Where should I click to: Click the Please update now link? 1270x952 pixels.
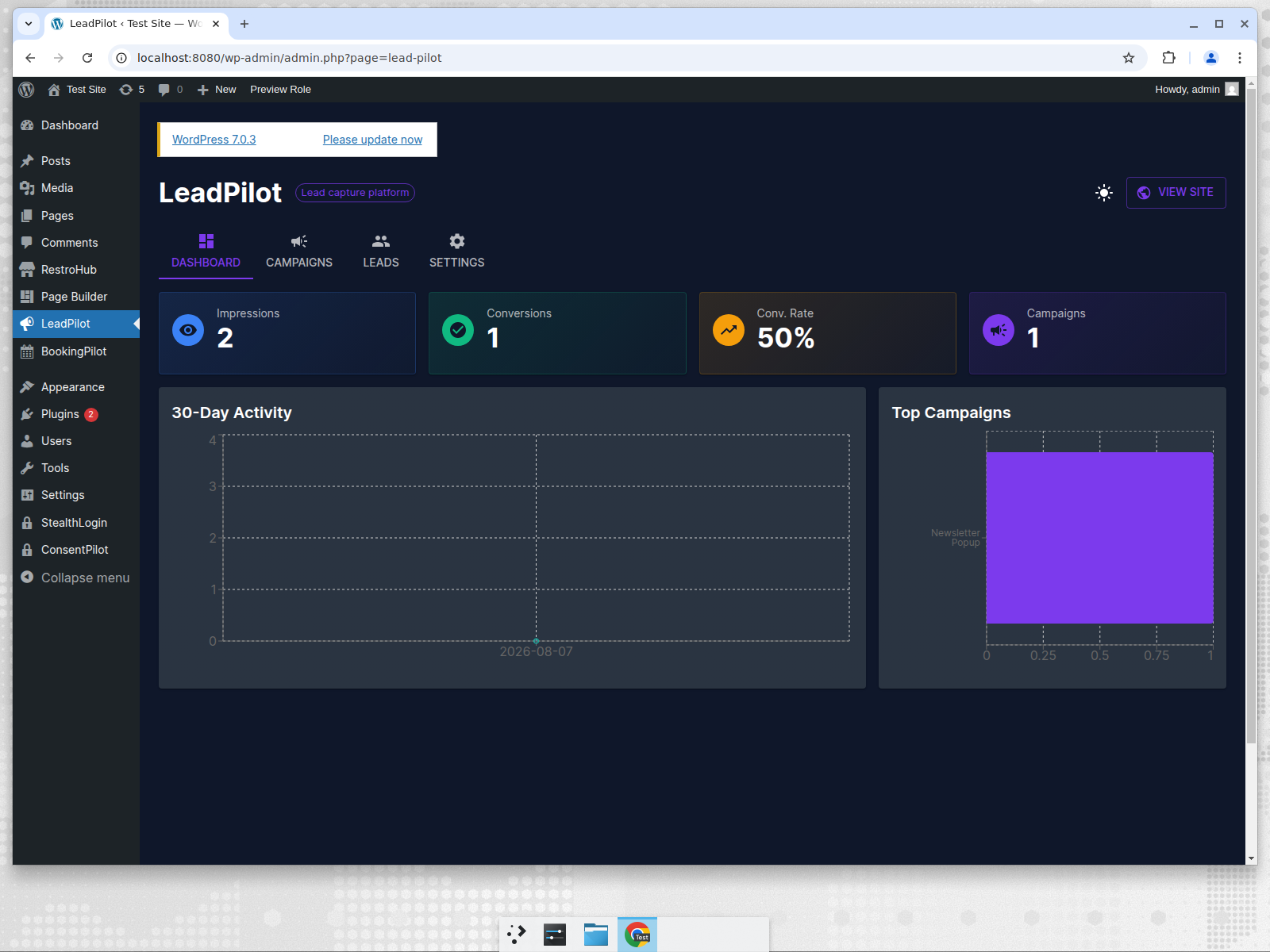(372, 140)
